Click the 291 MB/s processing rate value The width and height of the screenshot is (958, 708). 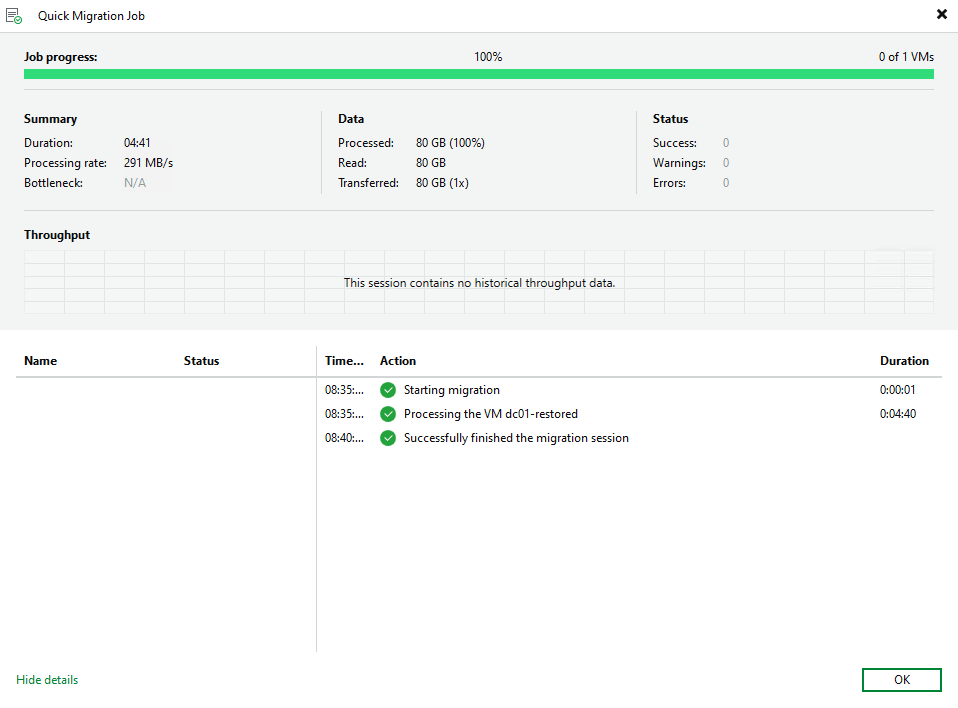[148, 163]
